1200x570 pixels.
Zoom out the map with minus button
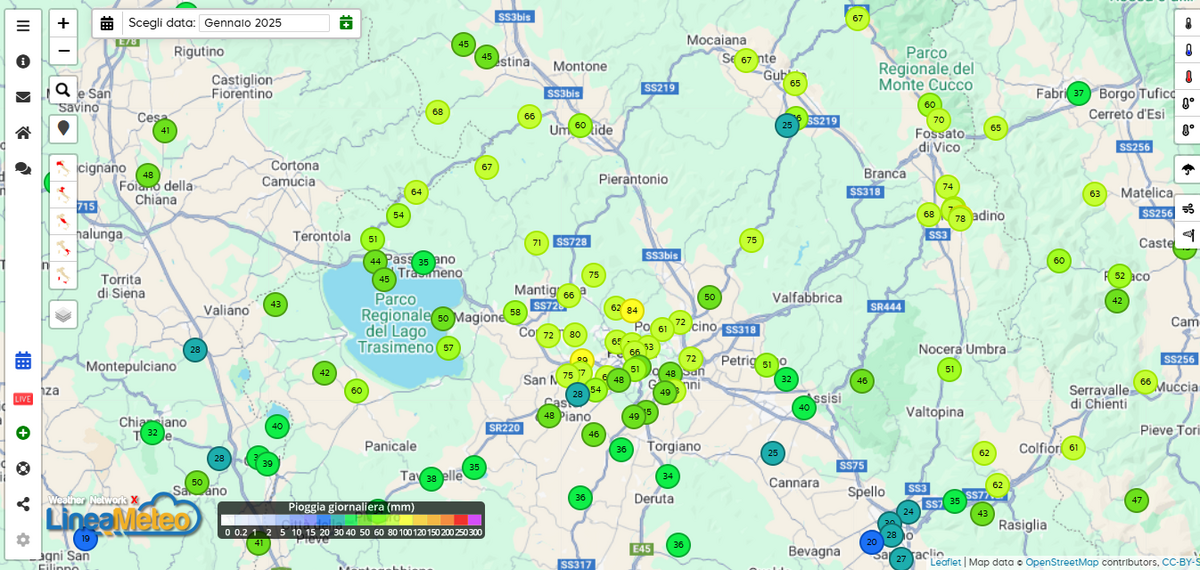pyautogui.click(x=63, y=51)
